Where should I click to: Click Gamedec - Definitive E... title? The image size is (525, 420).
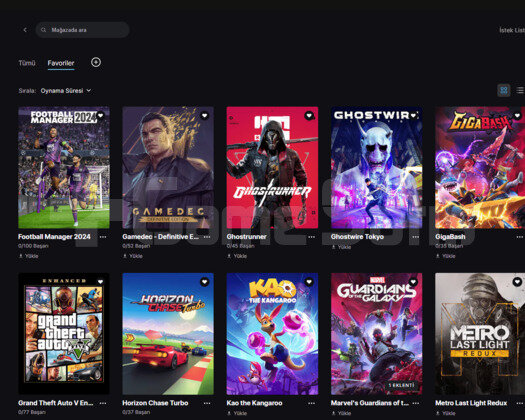coord(160,237)
